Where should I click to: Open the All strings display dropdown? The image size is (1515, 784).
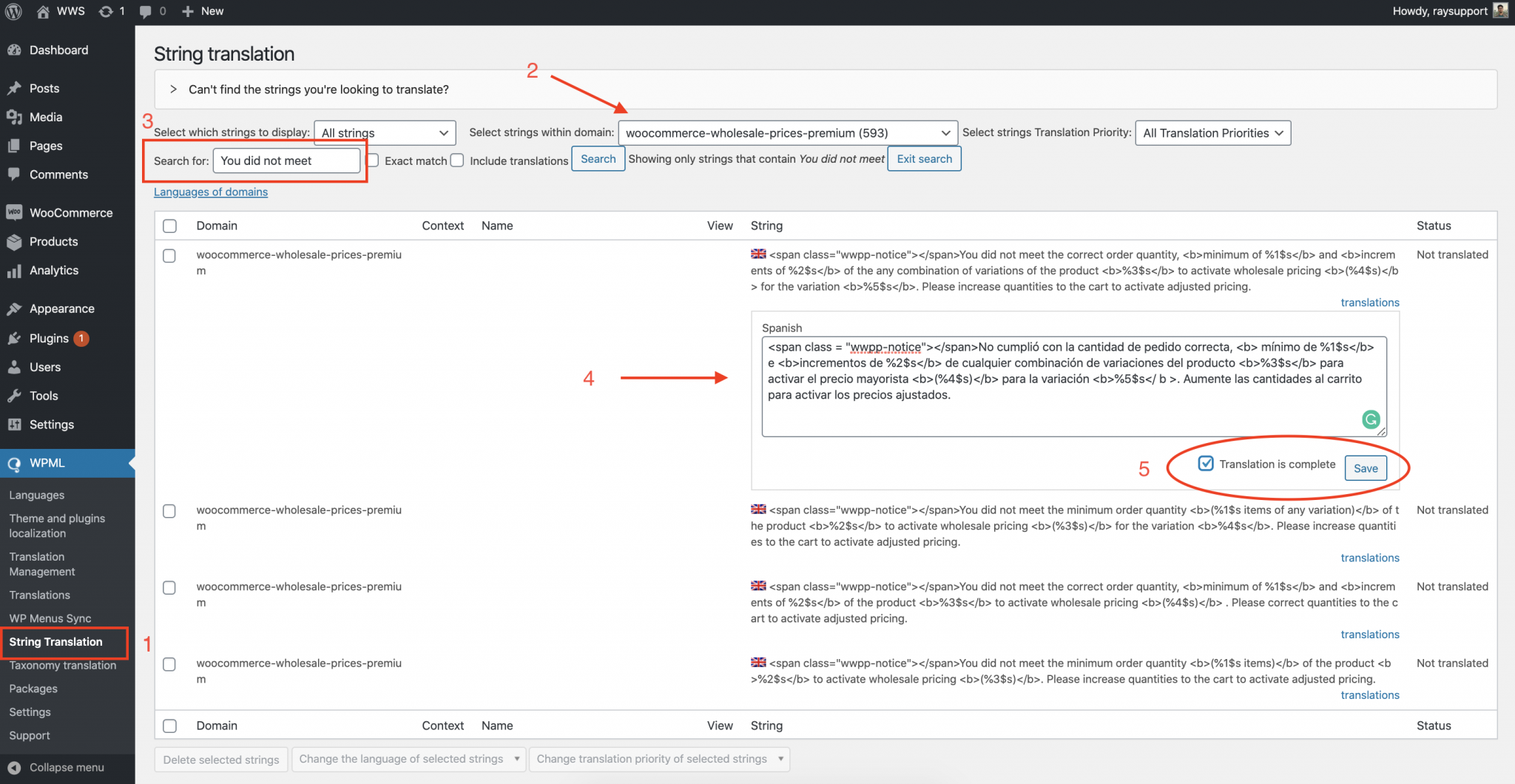coord(385,133)
